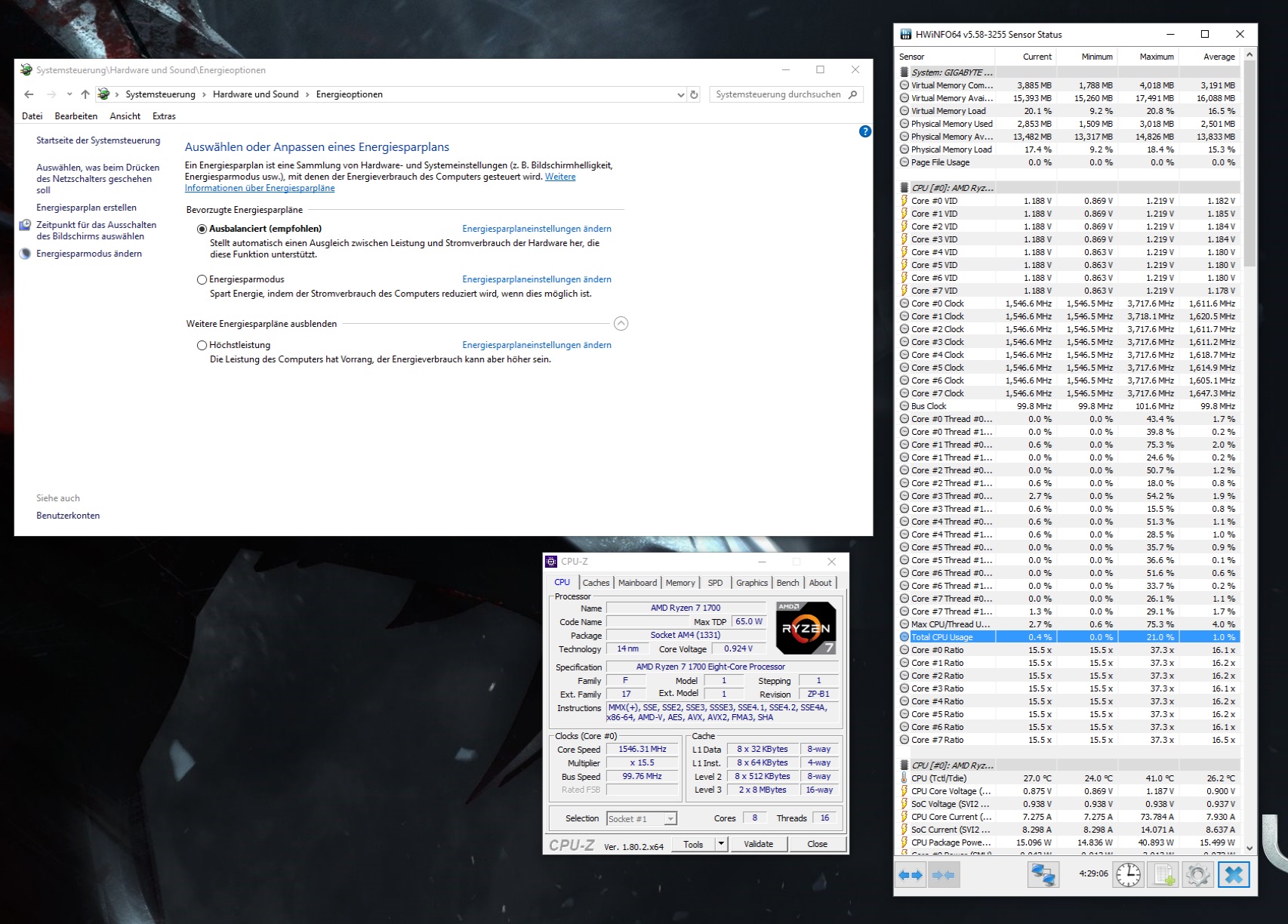Select the Total CPU Usage sensor row

point(1069,637)
